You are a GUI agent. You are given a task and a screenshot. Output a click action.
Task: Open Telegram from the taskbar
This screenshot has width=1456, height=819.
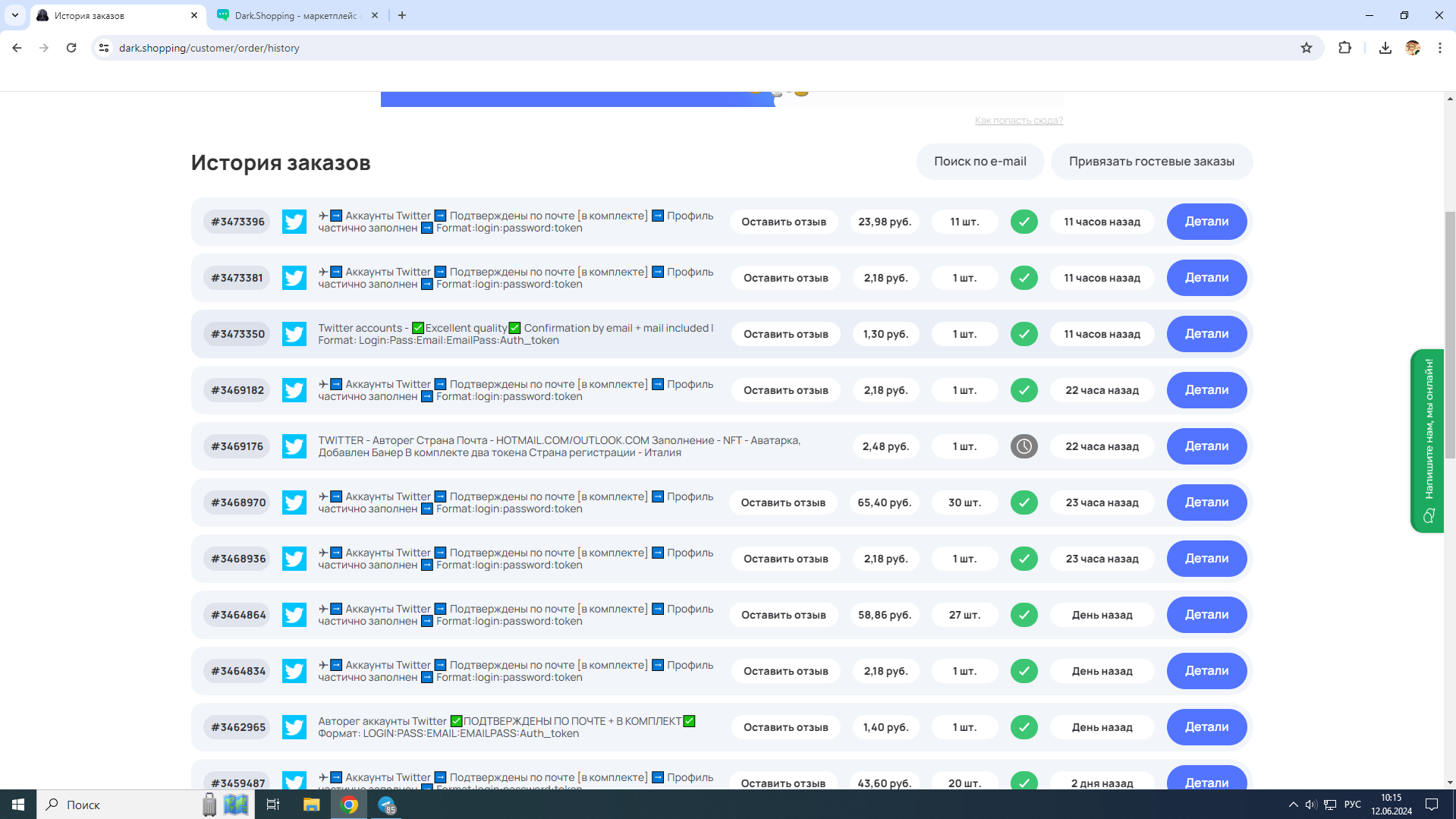(x=387, y=805)
